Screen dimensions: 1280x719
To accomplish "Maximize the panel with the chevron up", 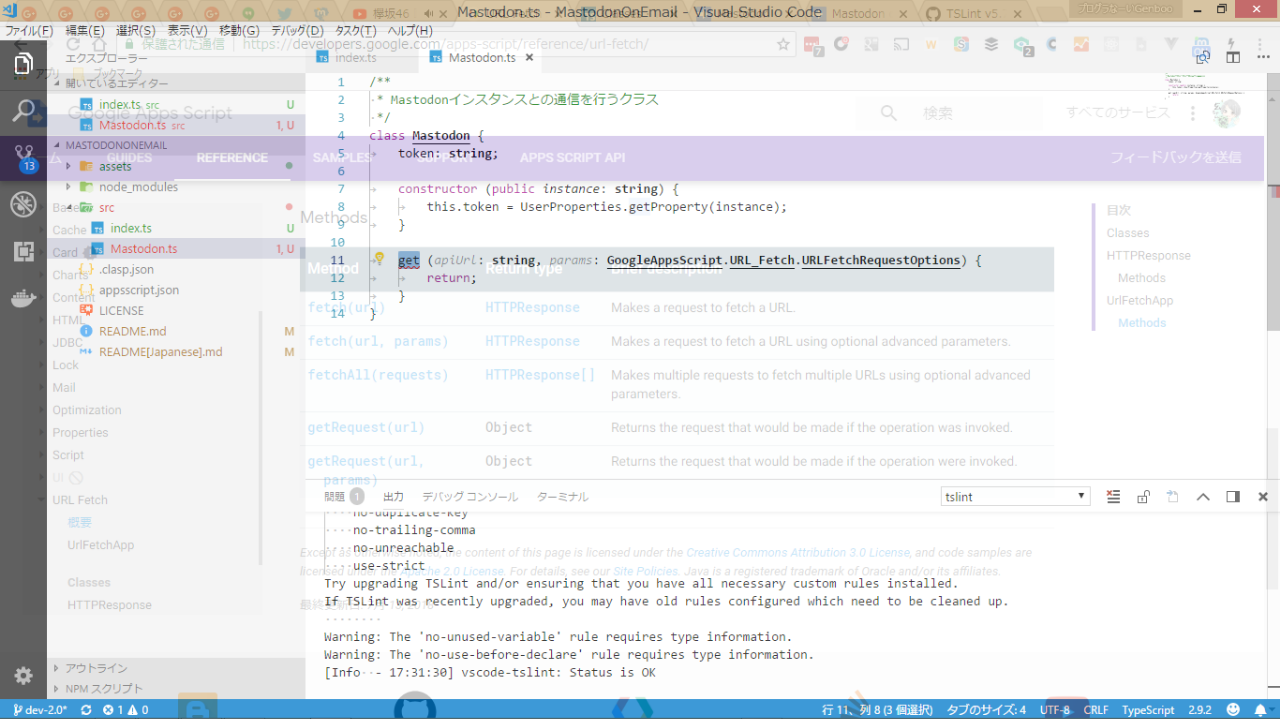I will click(1203, 497).
